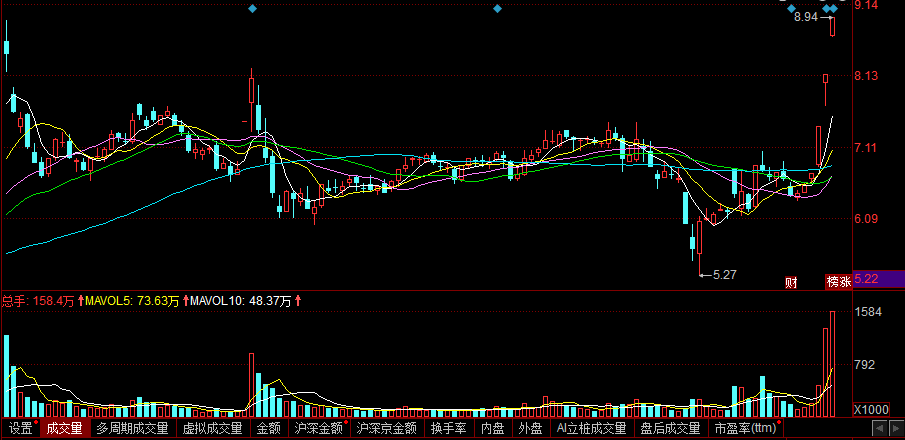Image resolution: width=905 pixels, height=440 pixels.
Task: Click the 财 badge below the chart
Action: click(x=791, y=282)
